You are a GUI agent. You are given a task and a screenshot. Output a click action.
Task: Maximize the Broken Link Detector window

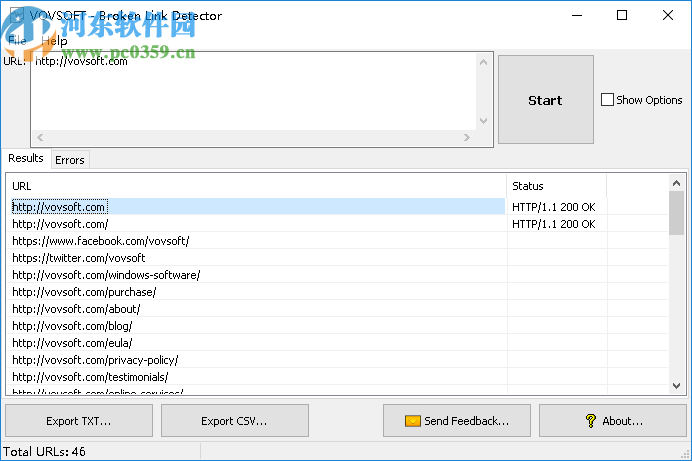pyautogui.click(x=622, y=15)
